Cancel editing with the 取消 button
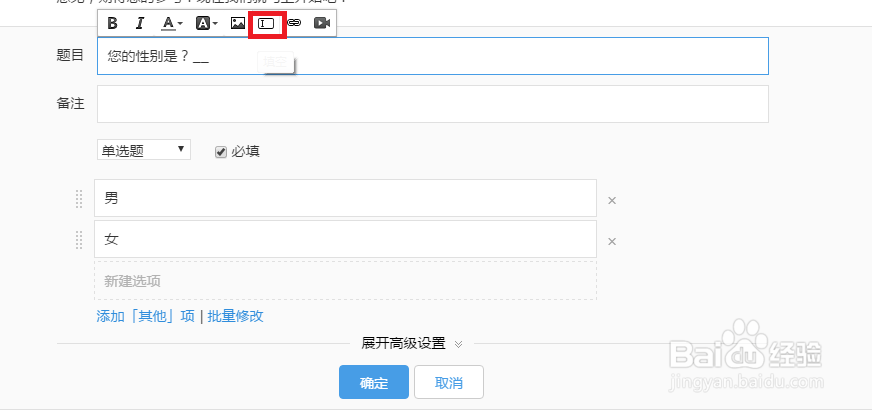Screen dimensions: 872x412 [449, 382]
